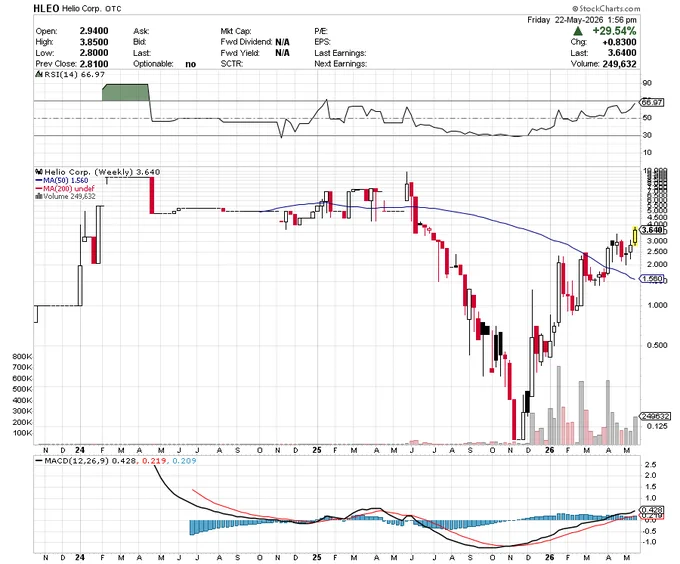680x564 pixels.
Task: Click the Next Earnings label
Action: [x=340, y=64]
